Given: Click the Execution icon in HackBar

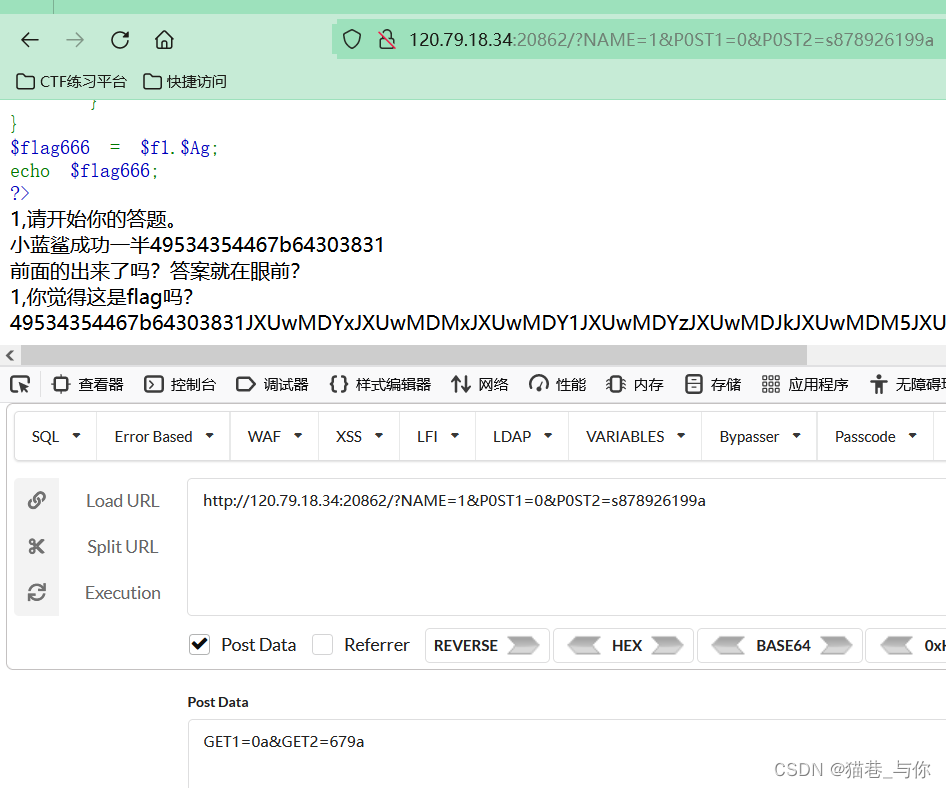Looking at the screenshot, I should (37, 592).
